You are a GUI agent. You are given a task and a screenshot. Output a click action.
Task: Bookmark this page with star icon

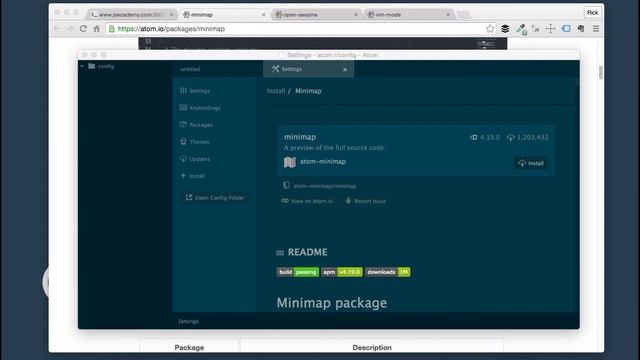[490, 29]
